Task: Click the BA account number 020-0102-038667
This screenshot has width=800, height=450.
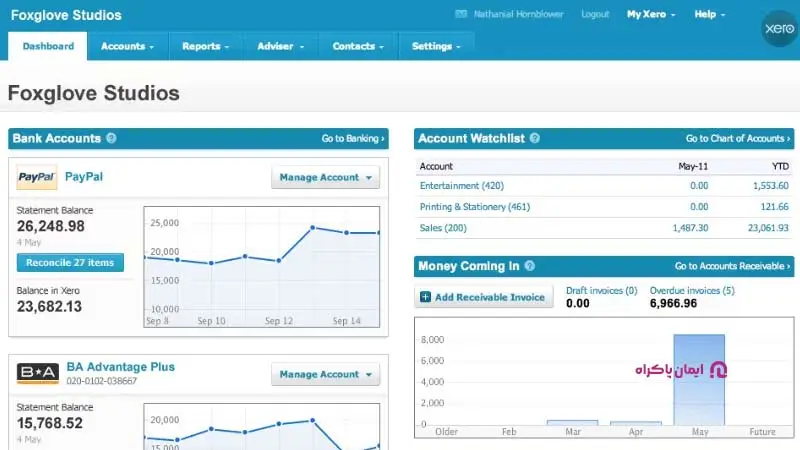Action: pyautogui.click(x=102, y=381)
